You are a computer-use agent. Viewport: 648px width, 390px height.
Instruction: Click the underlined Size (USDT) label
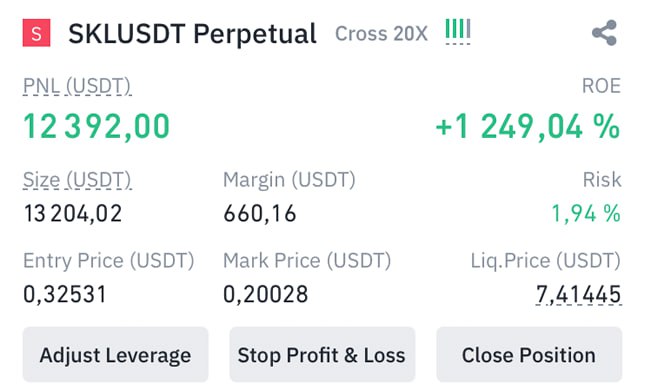tap(77, 181)
